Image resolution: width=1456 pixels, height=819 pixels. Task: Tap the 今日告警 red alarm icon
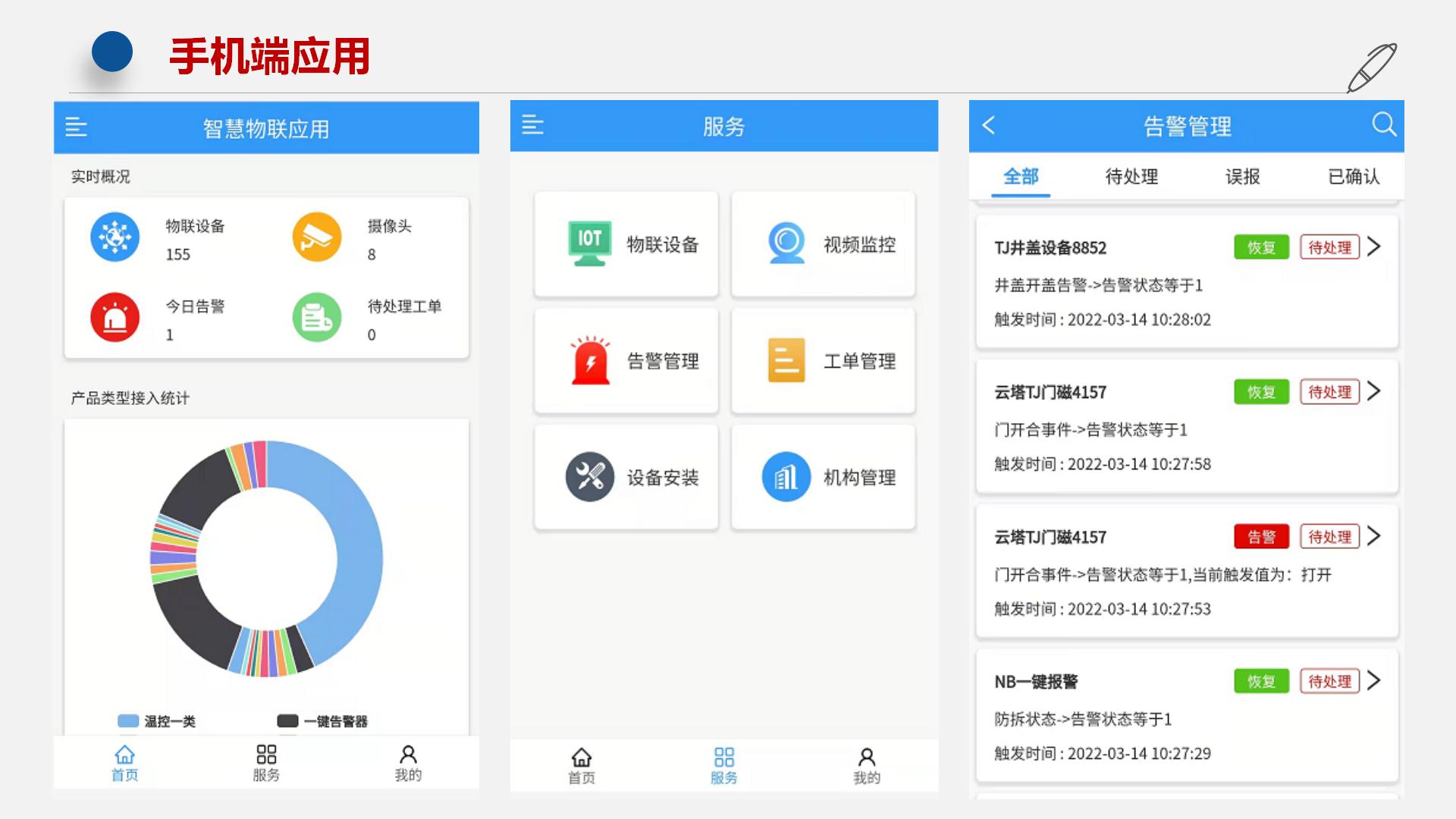(x=115, y=317)
